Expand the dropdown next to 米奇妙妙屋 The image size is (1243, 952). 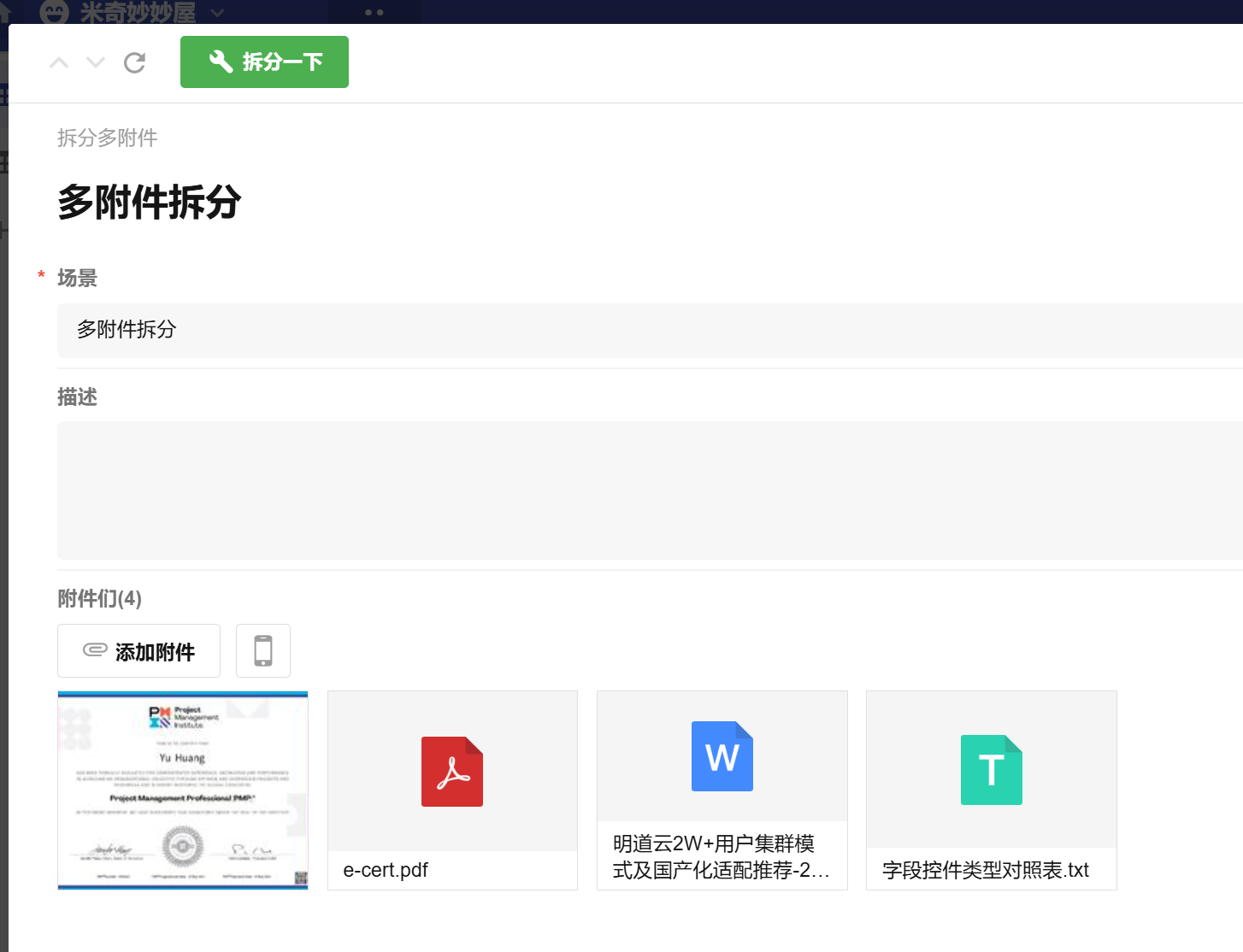pos(217,12)
